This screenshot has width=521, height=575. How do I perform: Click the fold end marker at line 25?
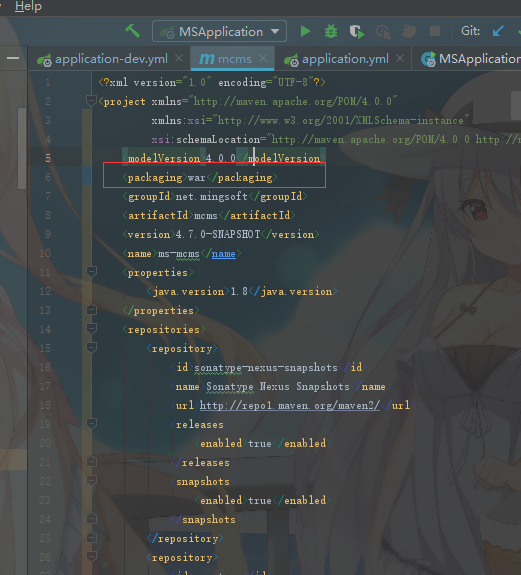91,538
